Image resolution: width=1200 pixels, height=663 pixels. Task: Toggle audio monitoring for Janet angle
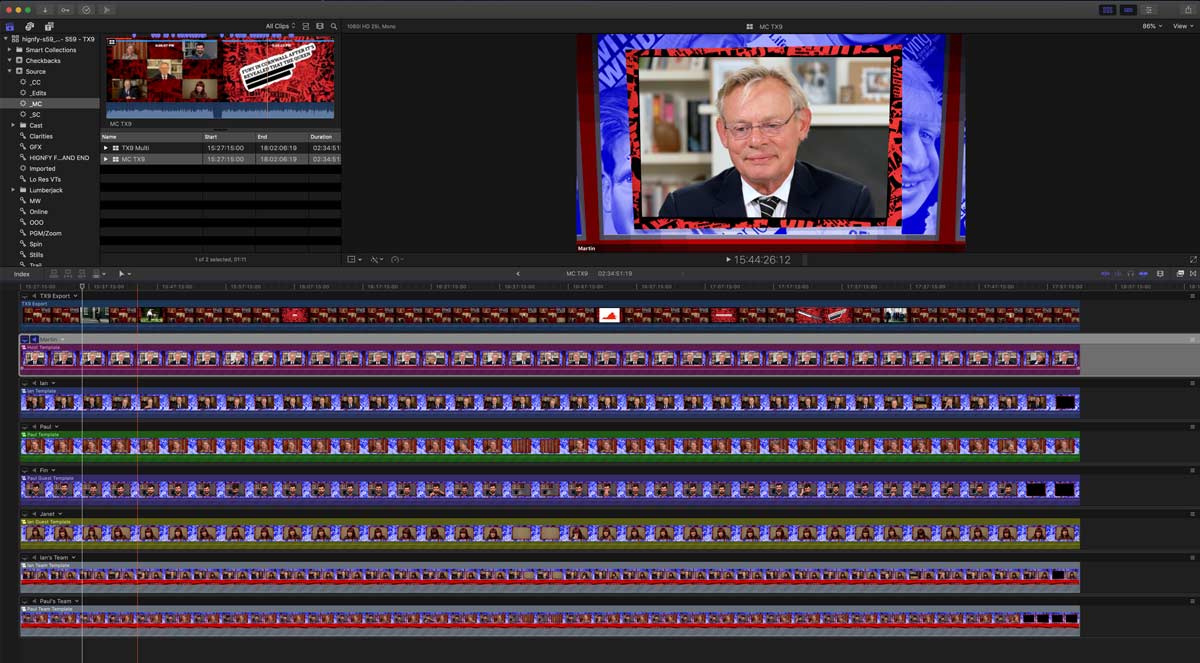[x=34, y=514]
